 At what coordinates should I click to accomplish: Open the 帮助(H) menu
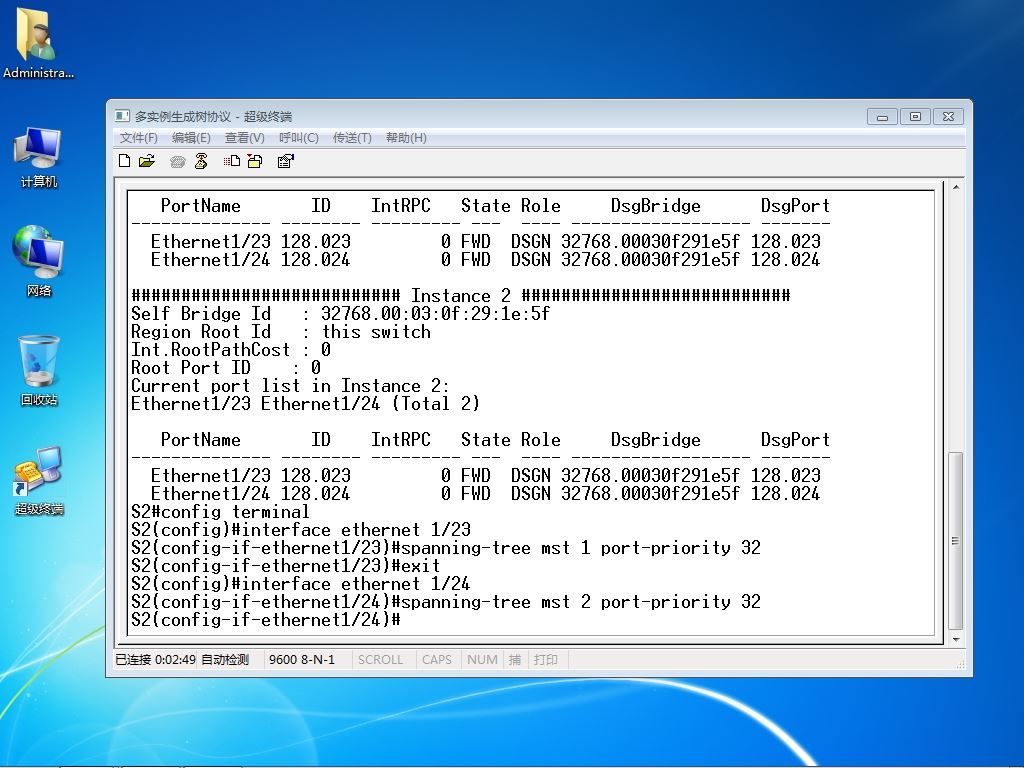click(x=406, y=138)
